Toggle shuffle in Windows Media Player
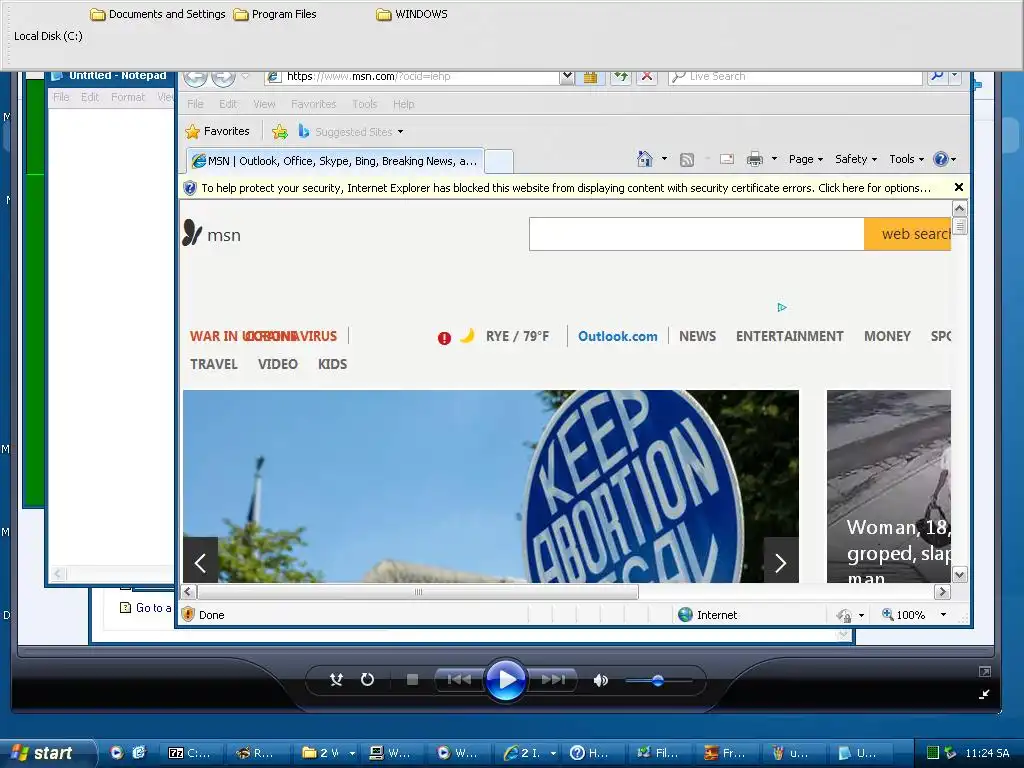1024x768 pixels. (336, 680)
